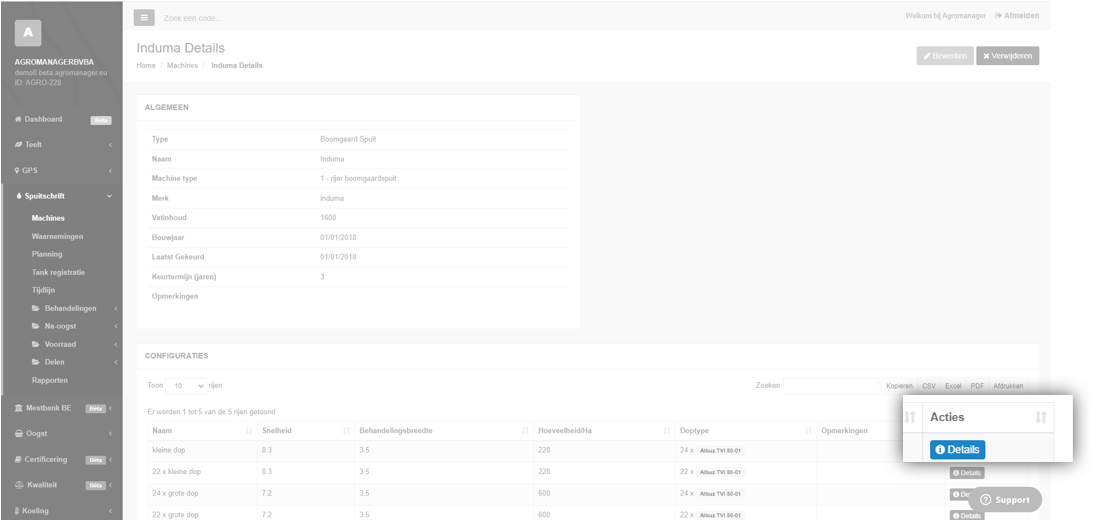Export the table to Excel

click(953, 386)
